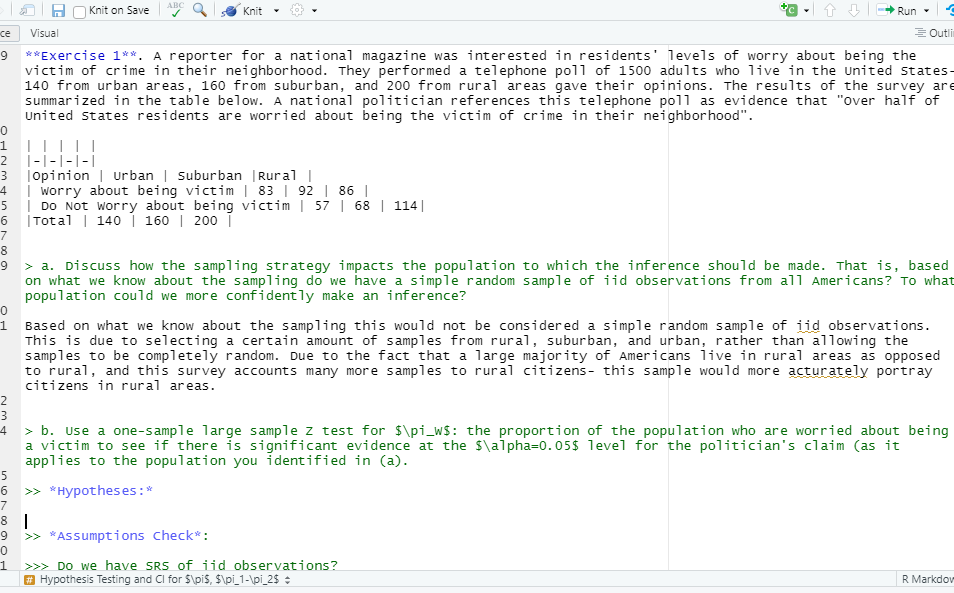The width and height of the screenshot is (954, 593).
Task: Insert a new code chunk
Action: click(x=788, y=11)
